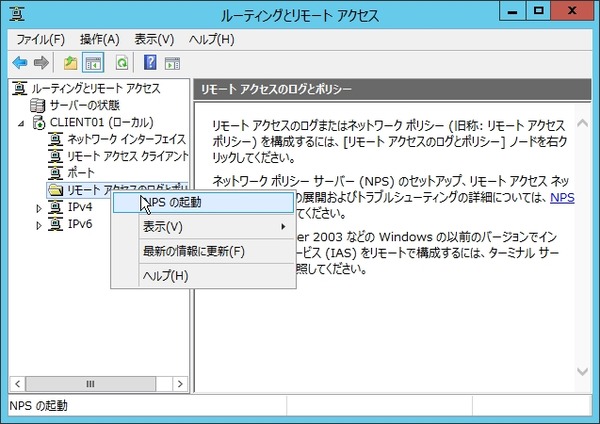Collapse the CLIENT01 (ローカル) tree node

[21, 123]
